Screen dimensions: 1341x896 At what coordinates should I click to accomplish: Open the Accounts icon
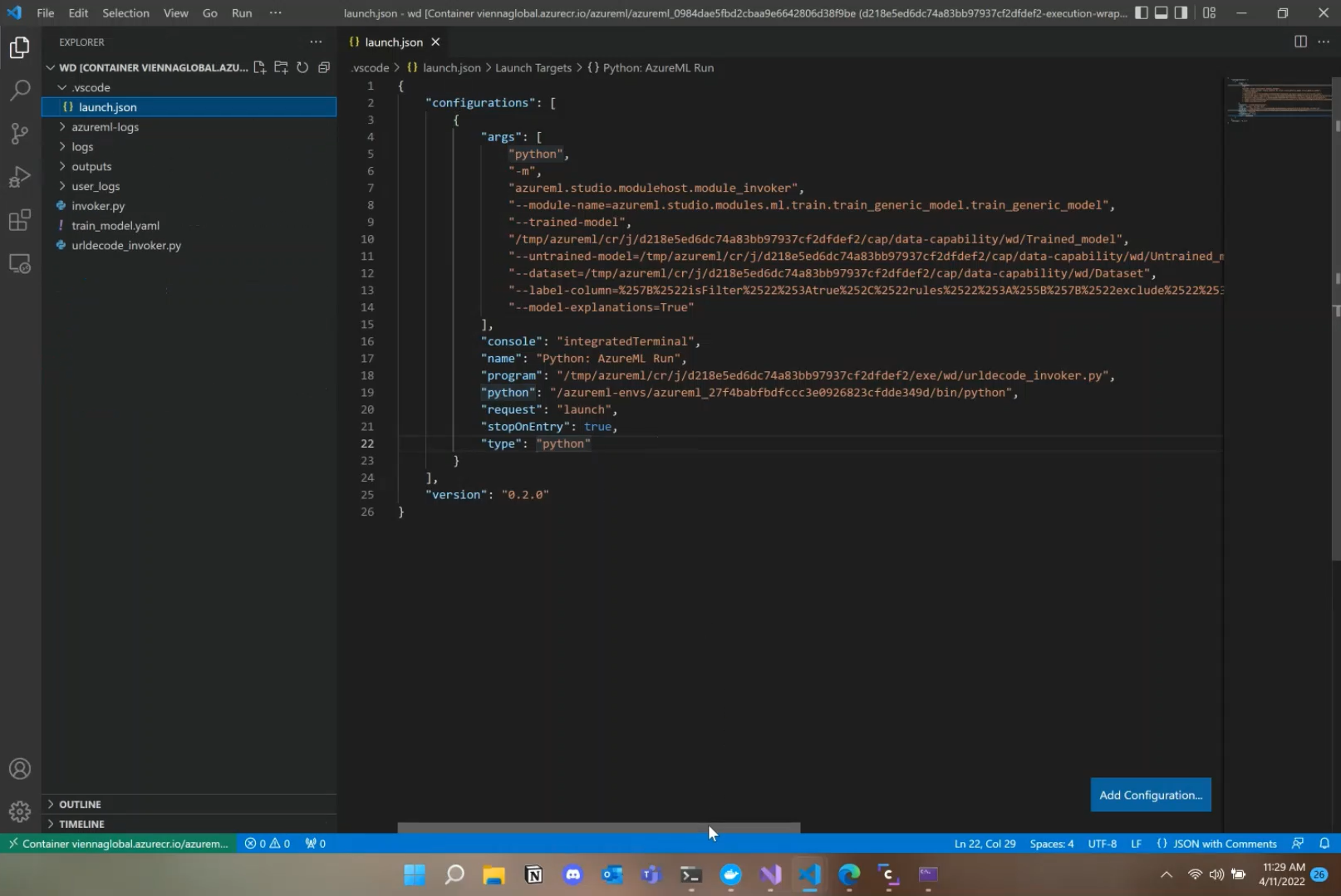(20, 769)
